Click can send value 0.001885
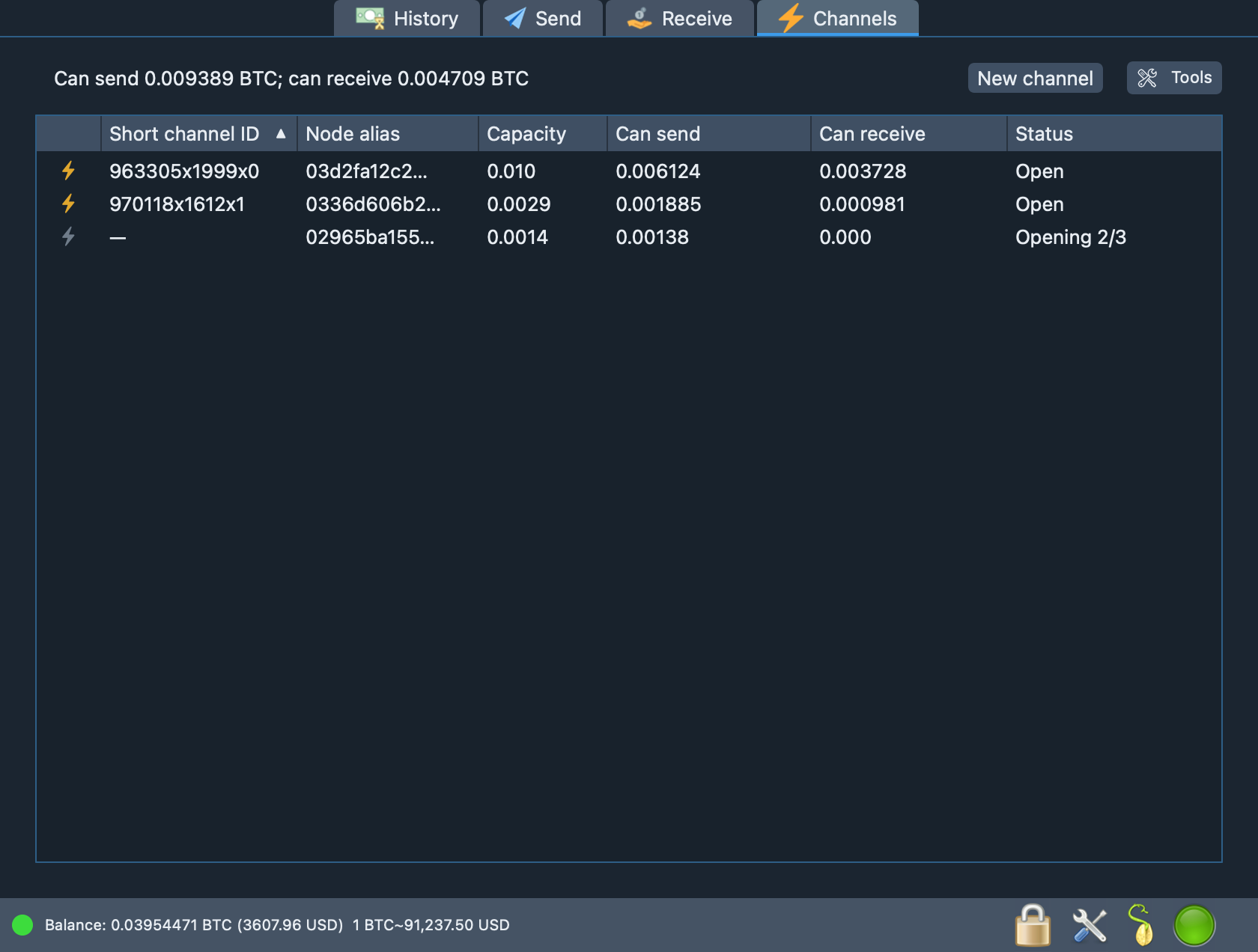The image size is (1258, 952). 658,204
